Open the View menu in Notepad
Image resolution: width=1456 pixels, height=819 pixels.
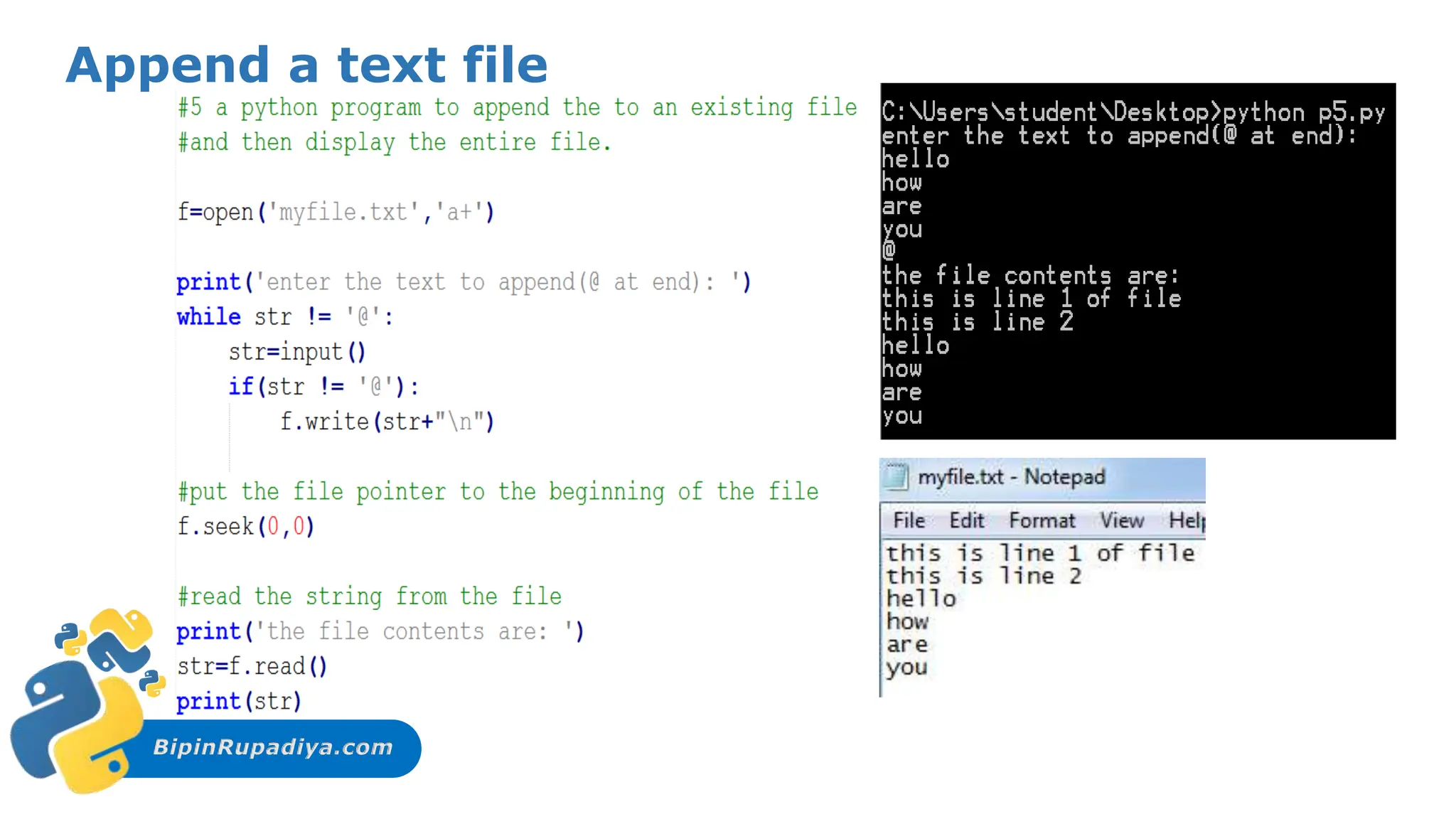point(1122,520)
